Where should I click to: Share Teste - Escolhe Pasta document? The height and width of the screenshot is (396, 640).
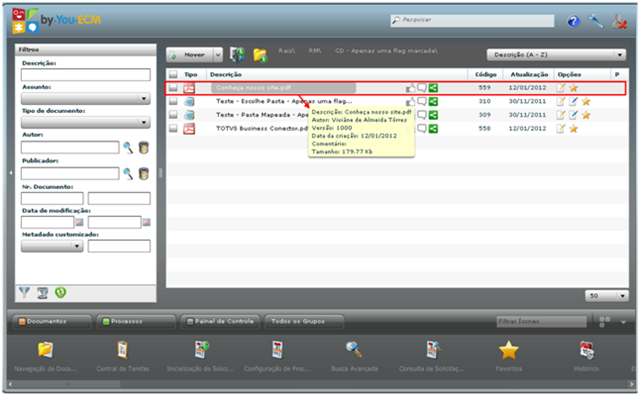(433, 101)
